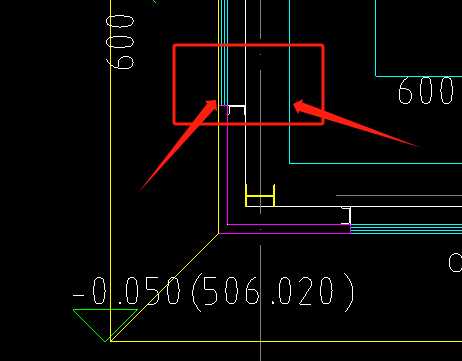
Task: Select the elevation text -0.050(506.020)
Action: (213, 292)
